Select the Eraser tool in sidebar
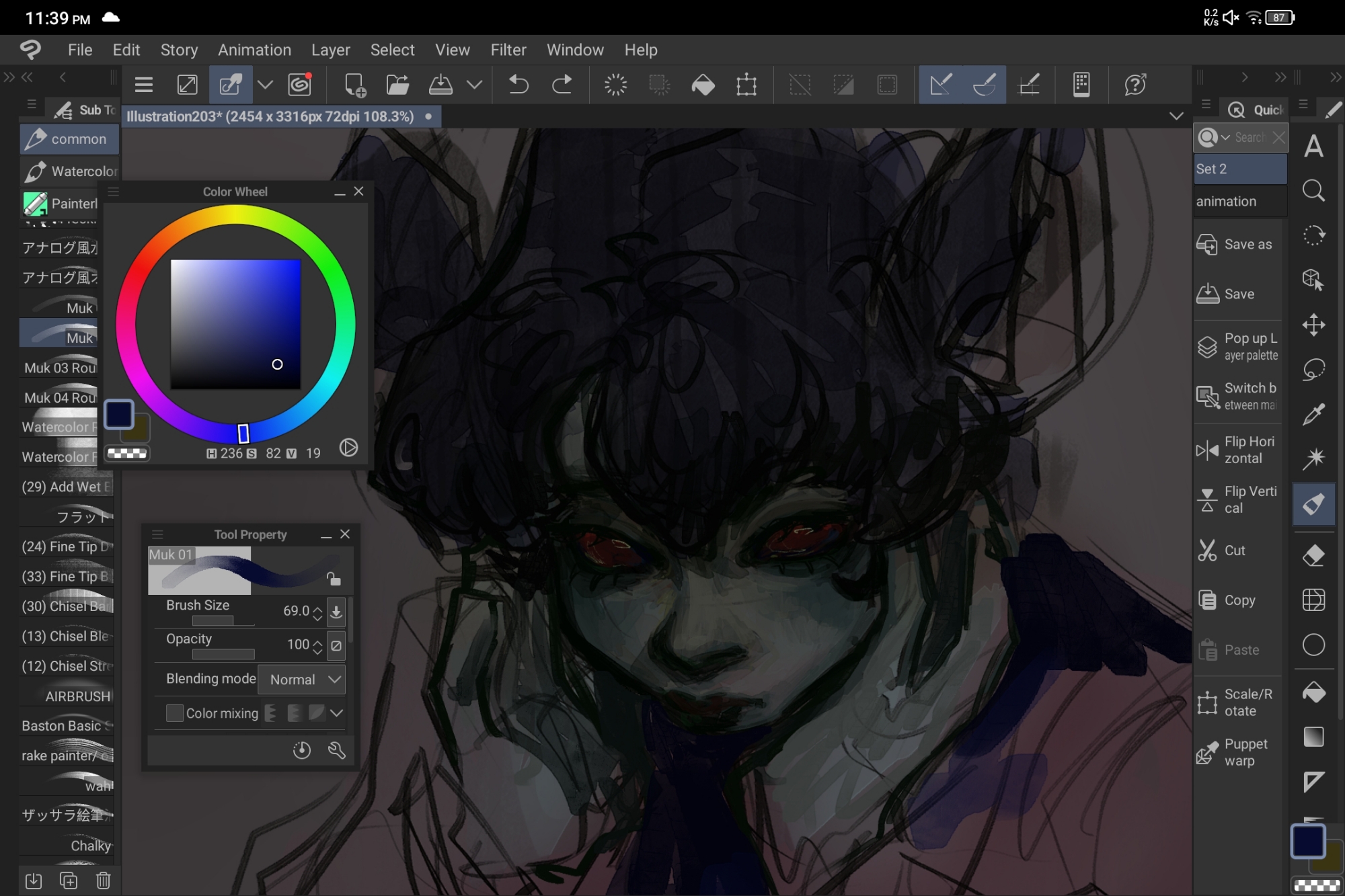Image resolution: width=1345 pixels, height=896 pixels. pos(1313,555)
